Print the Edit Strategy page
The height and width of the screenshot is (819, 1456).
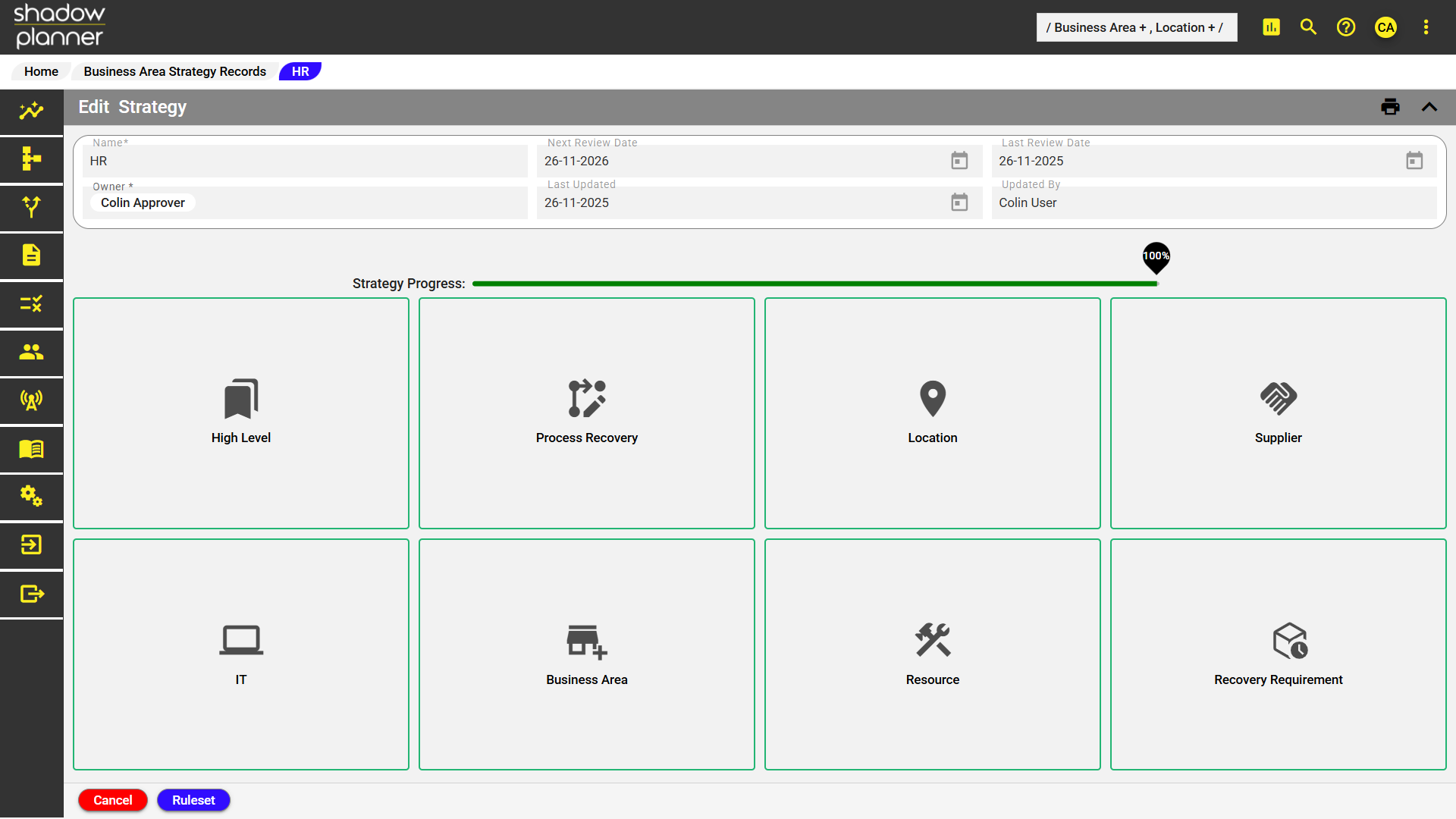[1391, 106]
